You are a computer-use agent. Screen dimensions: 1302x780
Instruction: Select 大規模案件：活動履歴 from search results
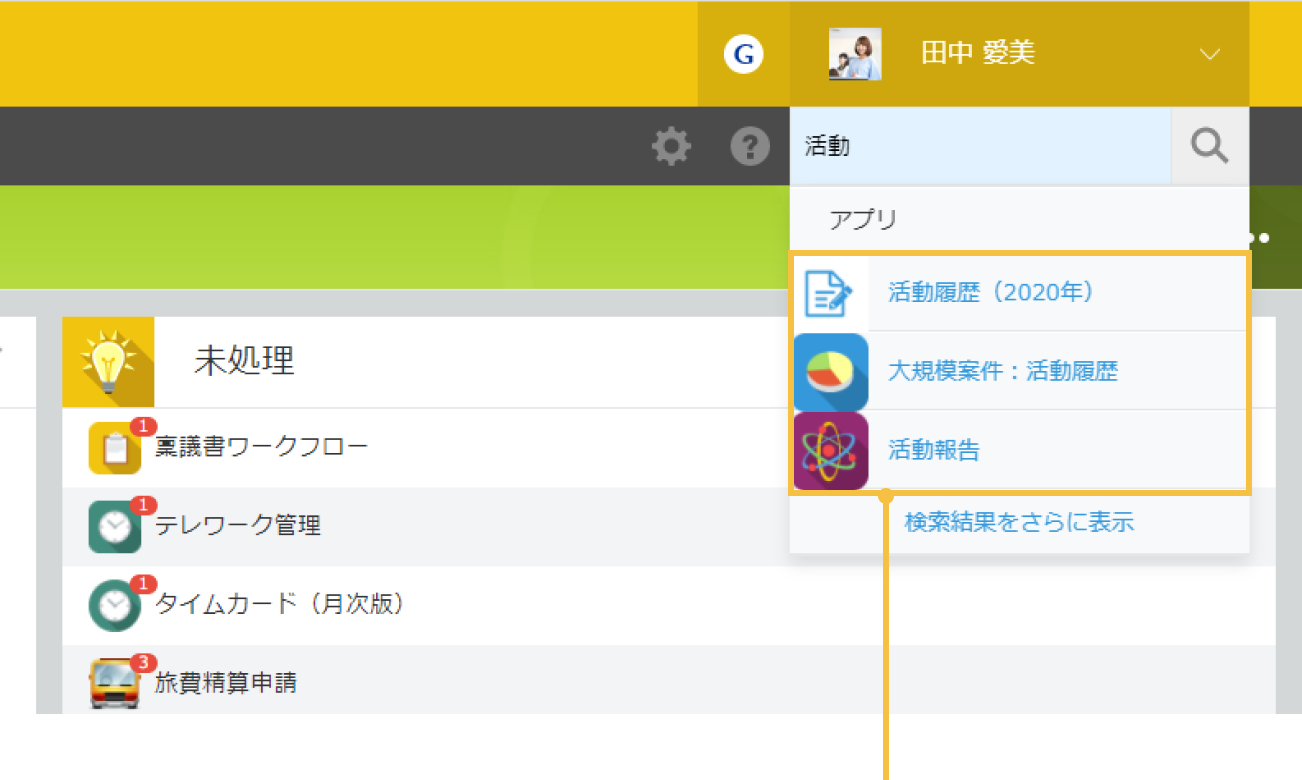(1003, 371)
